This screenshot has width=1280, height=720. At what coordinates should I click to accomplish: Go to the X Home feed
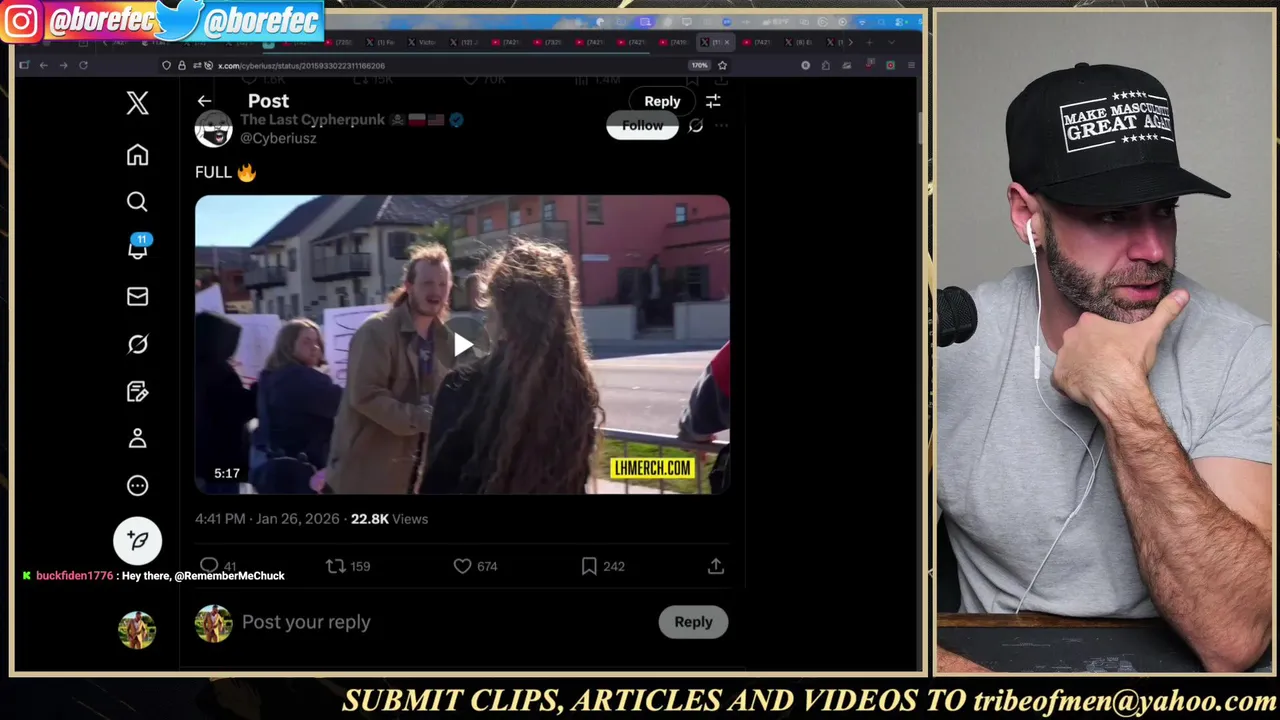coord(138,154)
